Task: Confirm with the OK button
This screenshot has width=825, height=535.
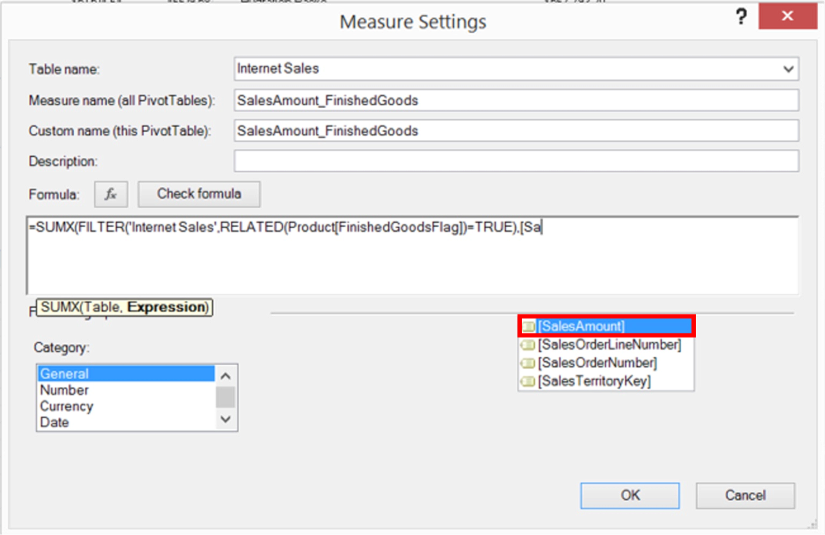Action: click(x=630, y=494)
